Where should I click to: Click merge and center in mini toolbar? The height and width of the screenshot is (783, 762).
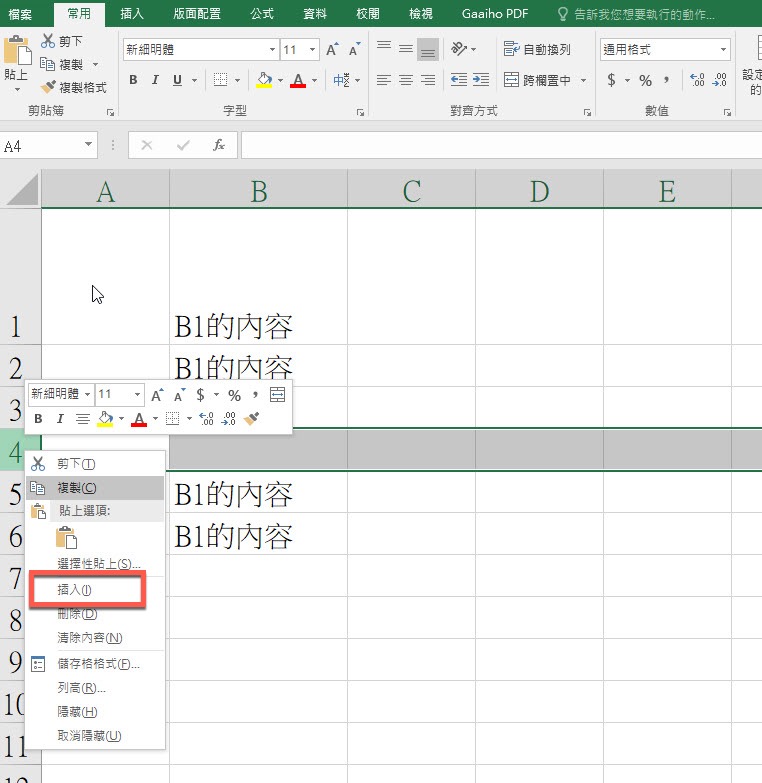[x=277, y=394]
